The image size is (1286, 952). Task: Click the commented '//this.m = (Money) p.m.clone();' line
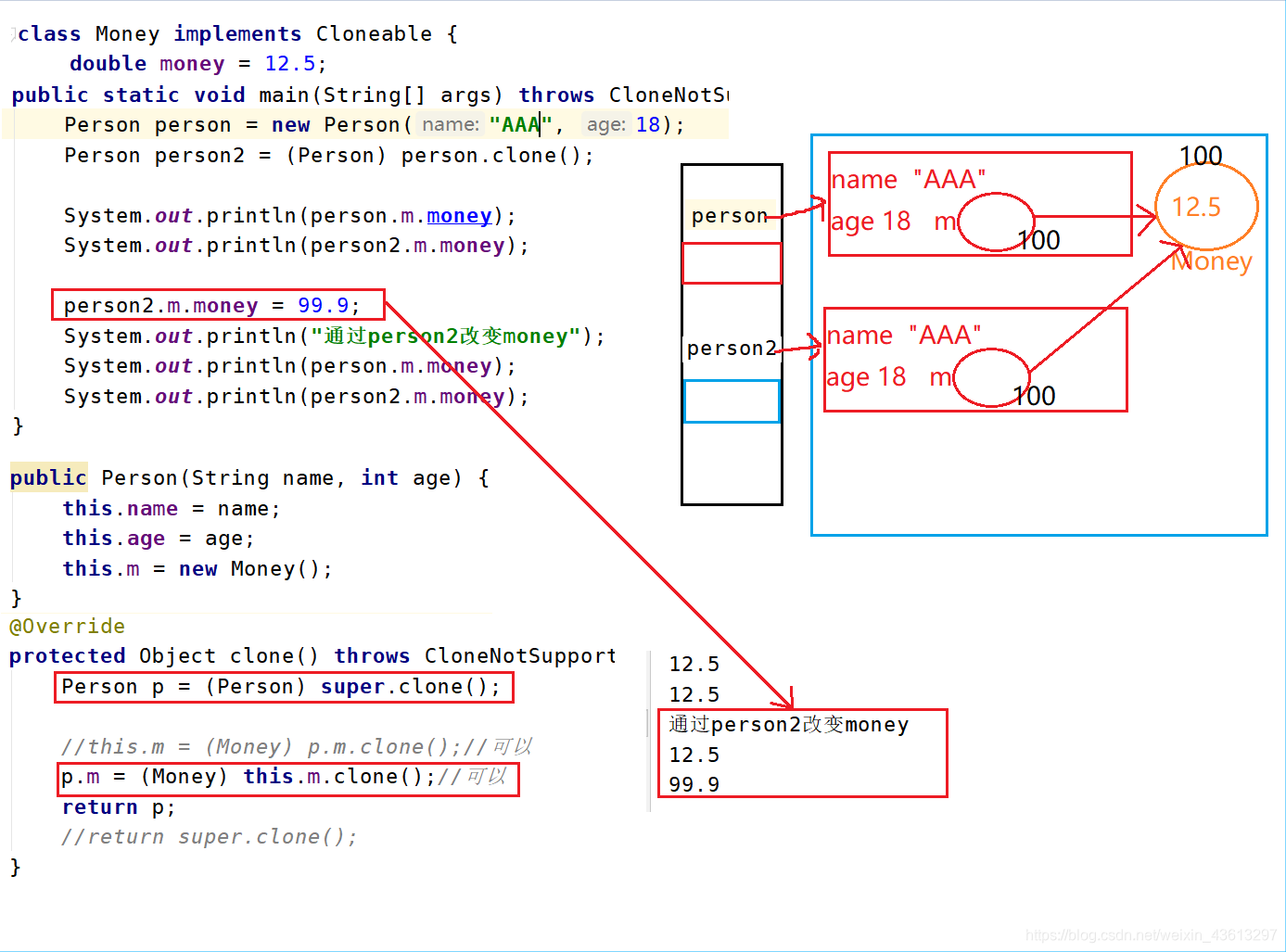coord(298,747)
